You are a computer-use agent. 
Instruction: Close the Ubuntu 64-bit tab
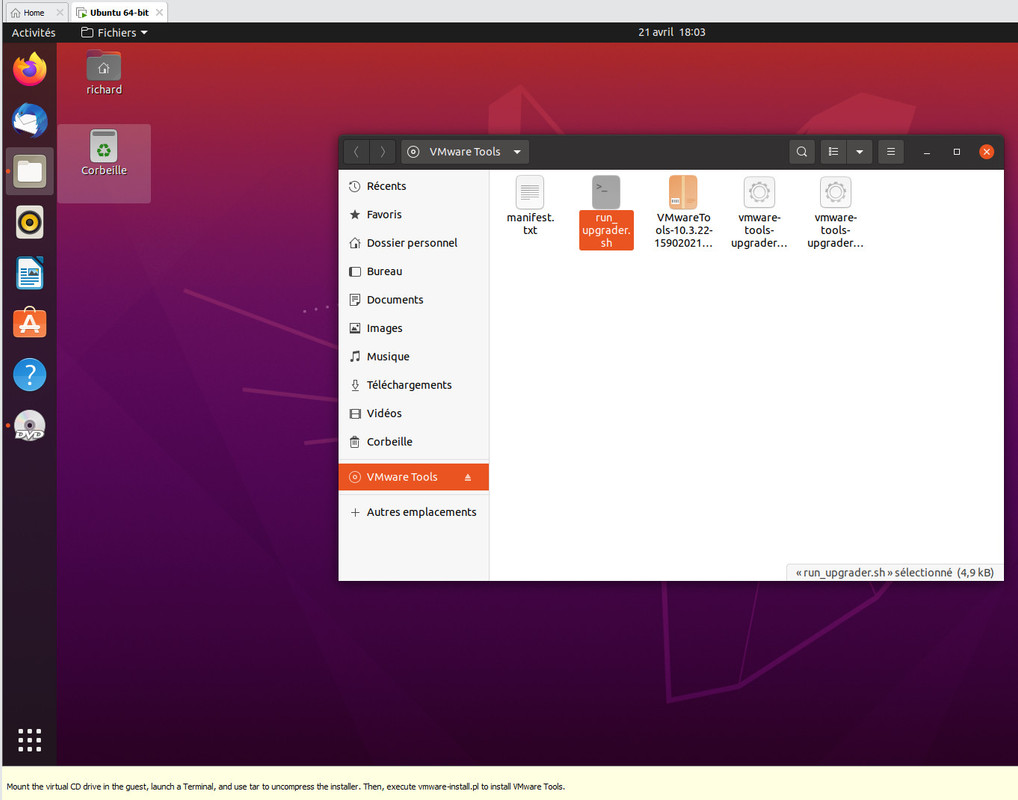tap(159, 12)
